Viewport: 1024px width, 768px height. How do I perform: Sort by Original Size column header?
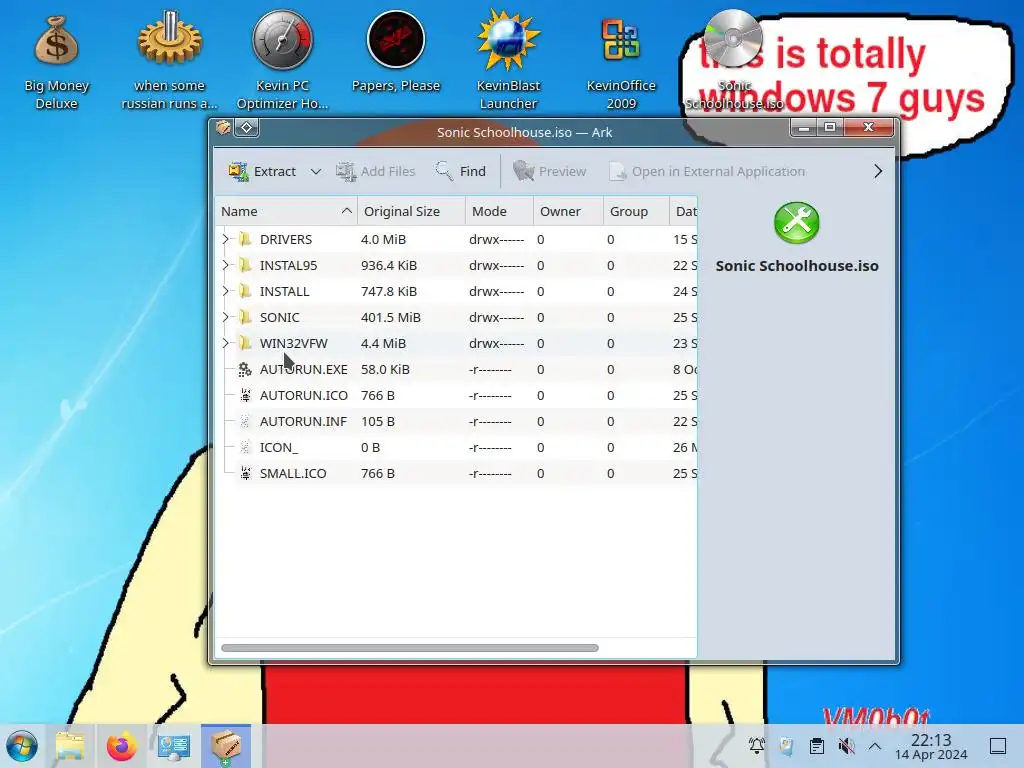tap(411, 211)
